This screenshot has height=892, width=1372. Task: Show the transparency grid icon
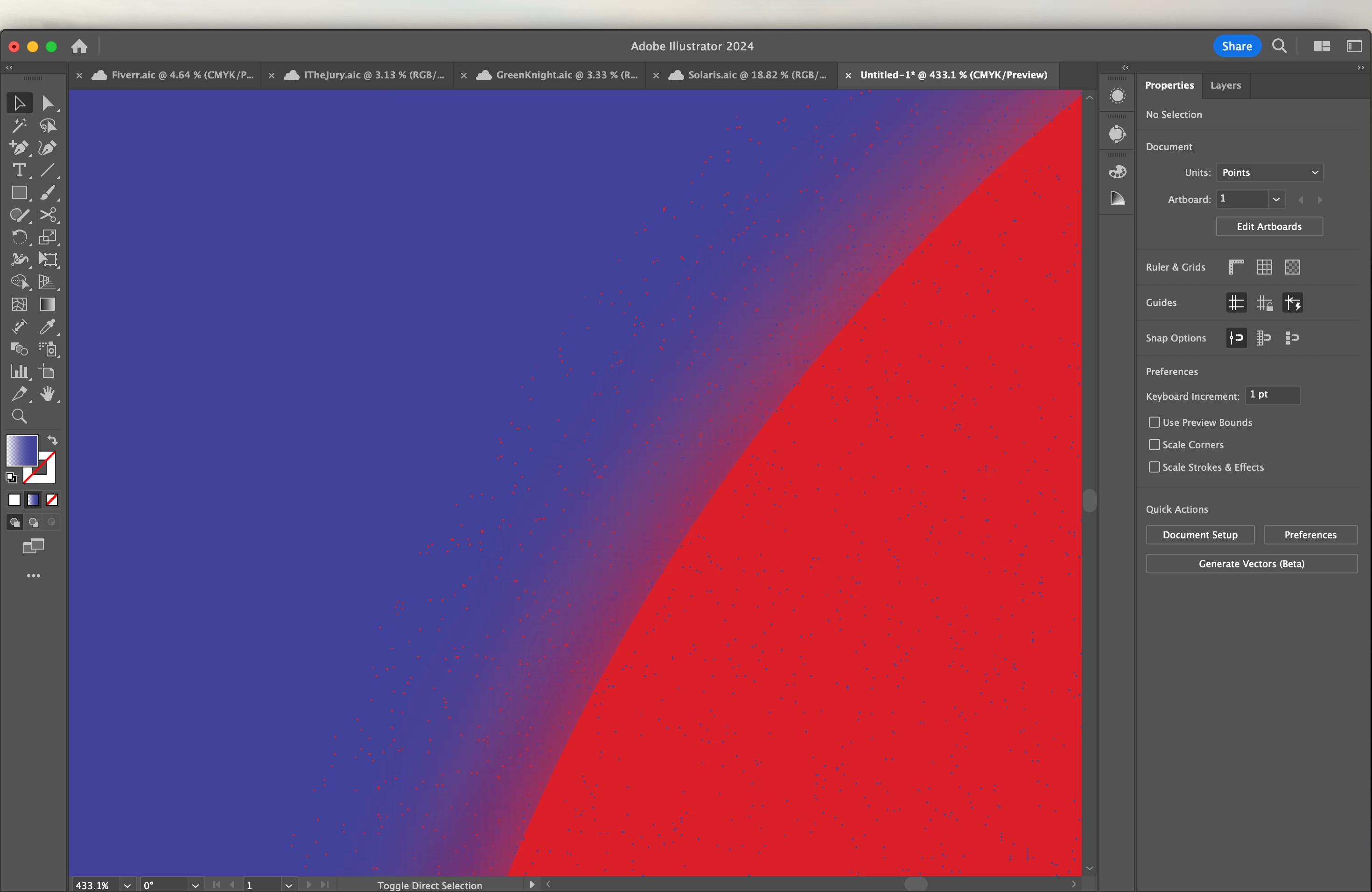coord(1293,267)
